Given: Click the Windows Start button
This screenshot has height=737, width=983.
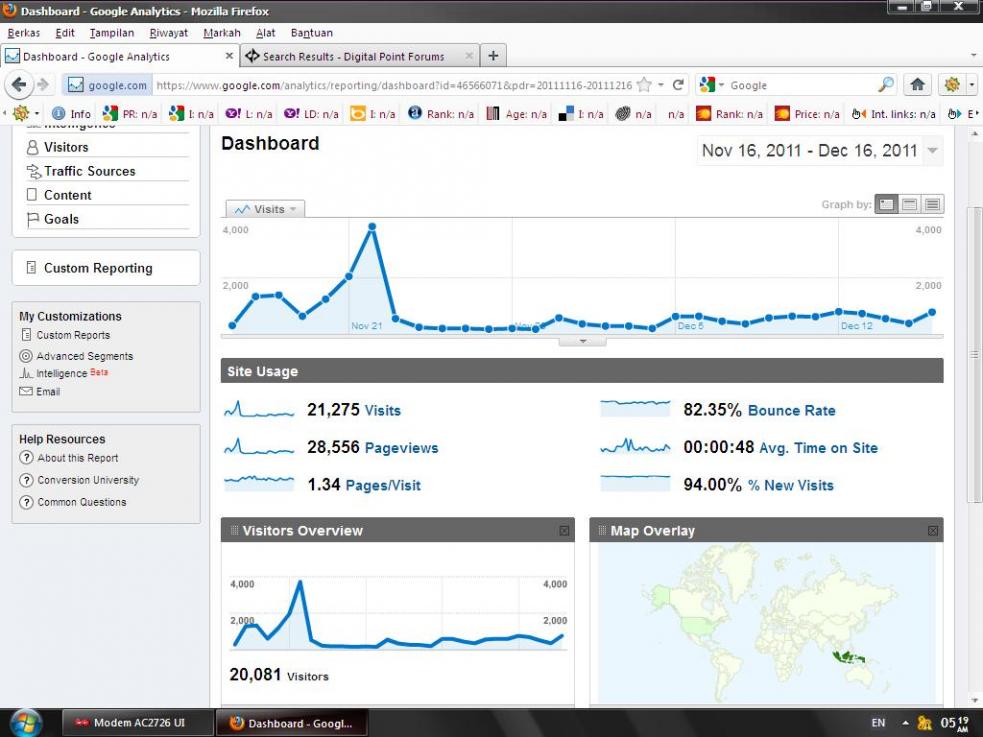Looking at the screenshot, I should pyautogui.click(x=26, y=723).
